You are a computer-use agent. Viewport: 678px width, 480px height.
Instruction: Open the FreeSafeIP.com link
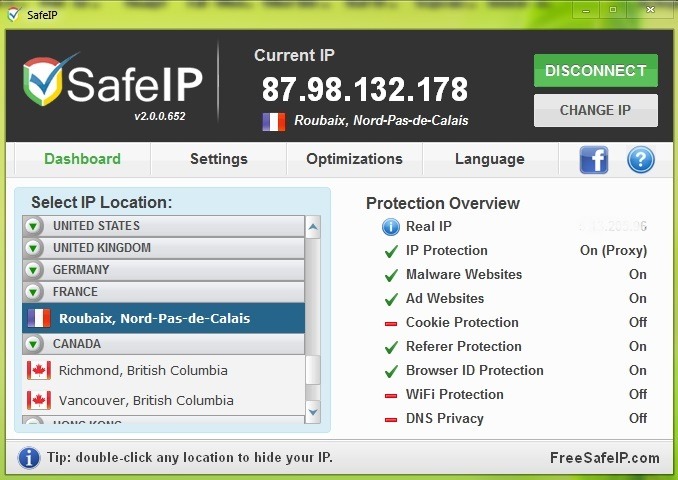click(x=604, y=458)
